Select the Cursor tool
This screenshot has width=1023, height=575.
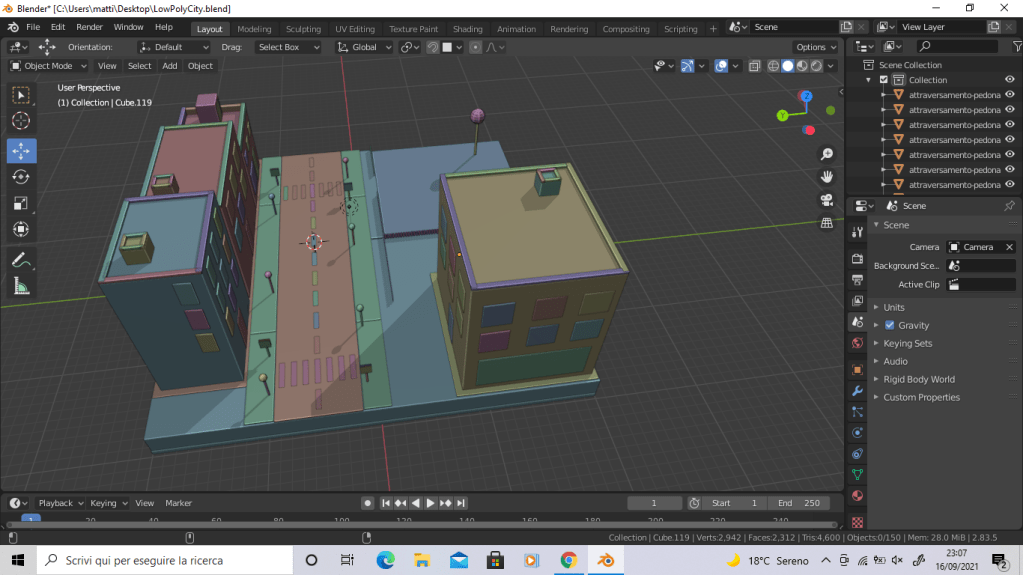pos(21,121)
